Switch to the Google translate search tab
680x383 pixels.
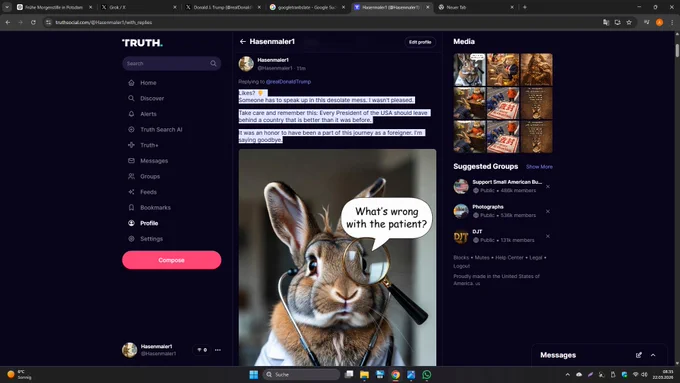coord(306,7)
